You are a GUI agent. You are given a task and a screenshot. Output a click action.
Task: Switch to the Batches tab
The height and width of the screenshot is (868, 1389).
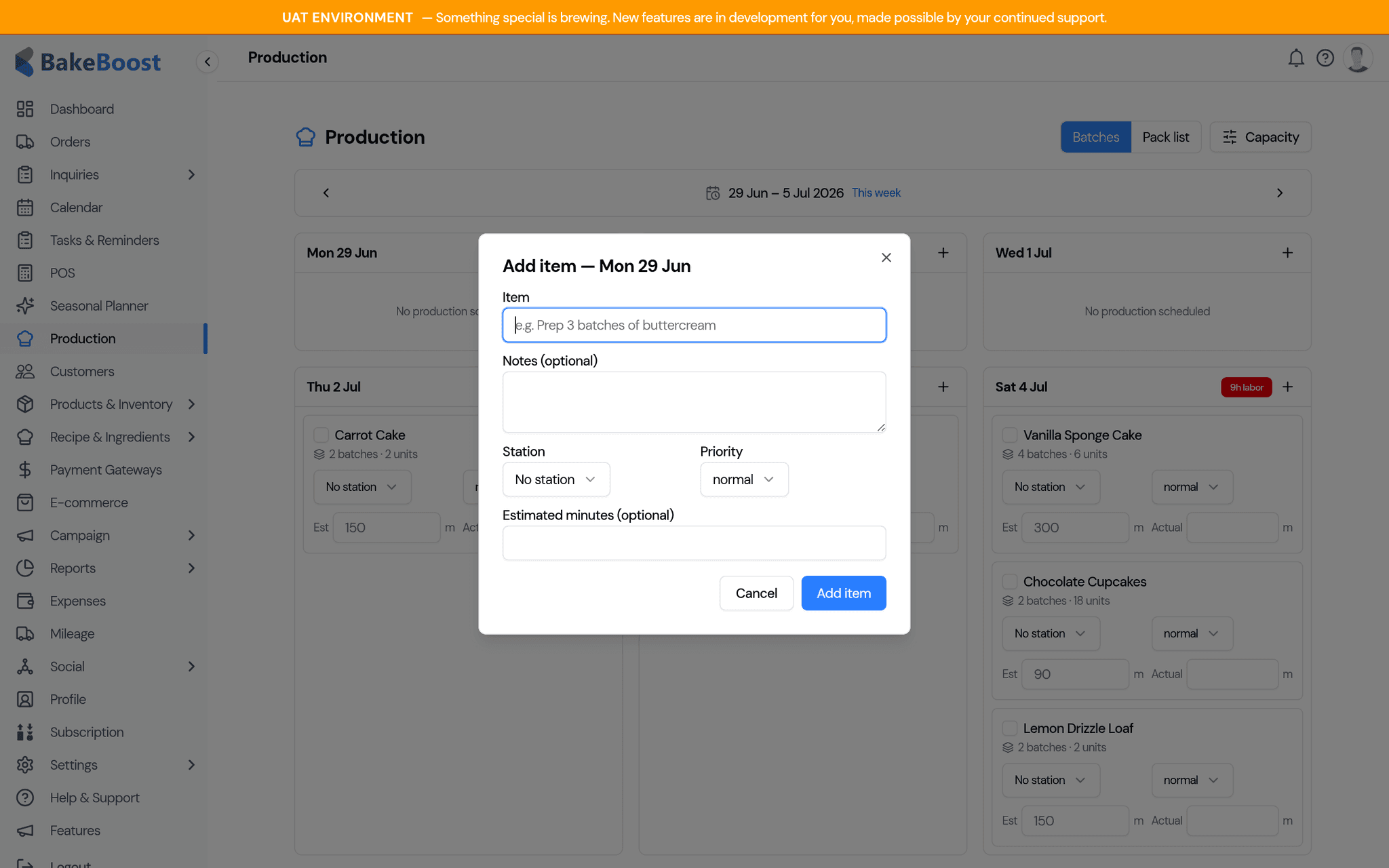[1096, 137]
